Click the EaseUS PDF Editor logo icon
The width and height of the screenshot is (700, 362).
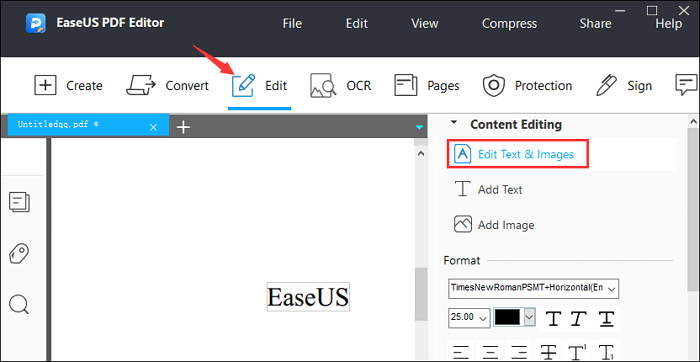click(36, 23)
